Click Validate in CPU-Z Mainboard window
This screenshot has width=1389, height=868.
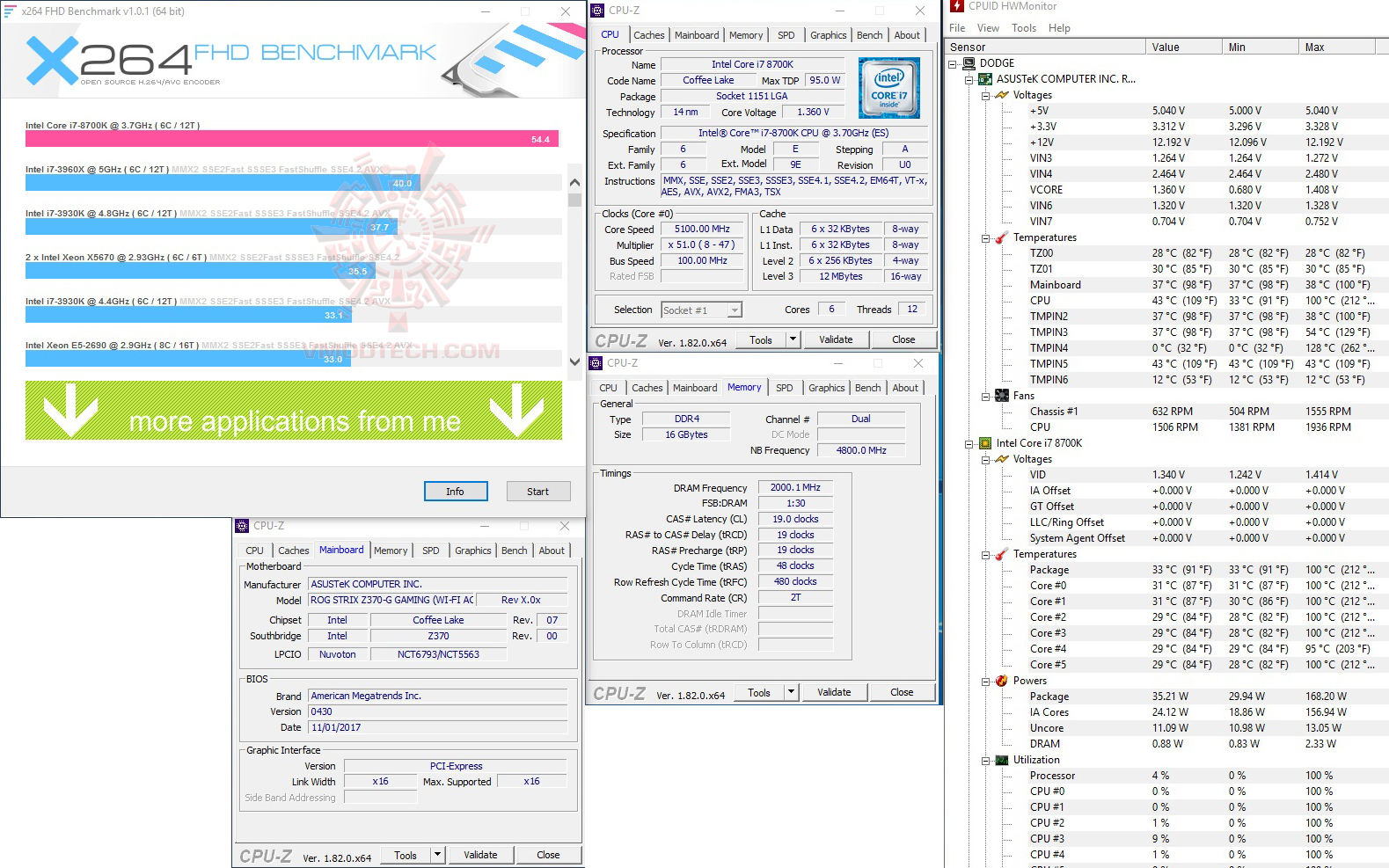[480, 855]
